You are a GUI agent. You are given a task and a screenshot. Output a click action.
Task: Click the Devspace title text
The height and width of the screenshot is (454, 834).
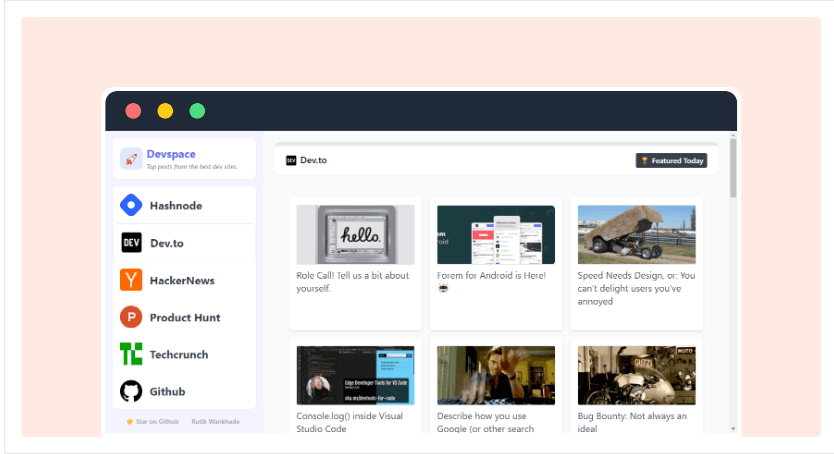[x=171, y=154]
